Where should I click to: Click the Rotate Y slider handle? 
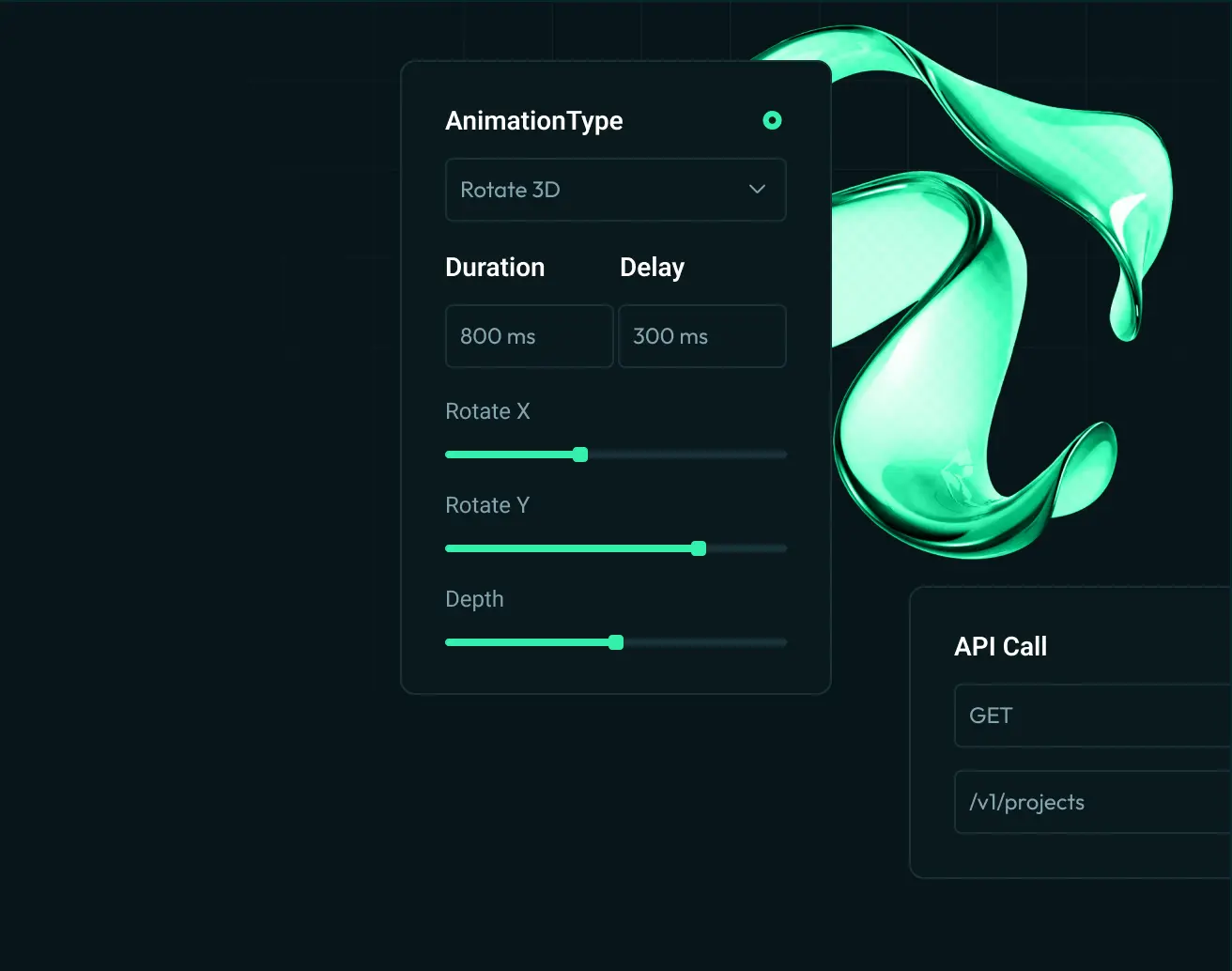[699, 548]
